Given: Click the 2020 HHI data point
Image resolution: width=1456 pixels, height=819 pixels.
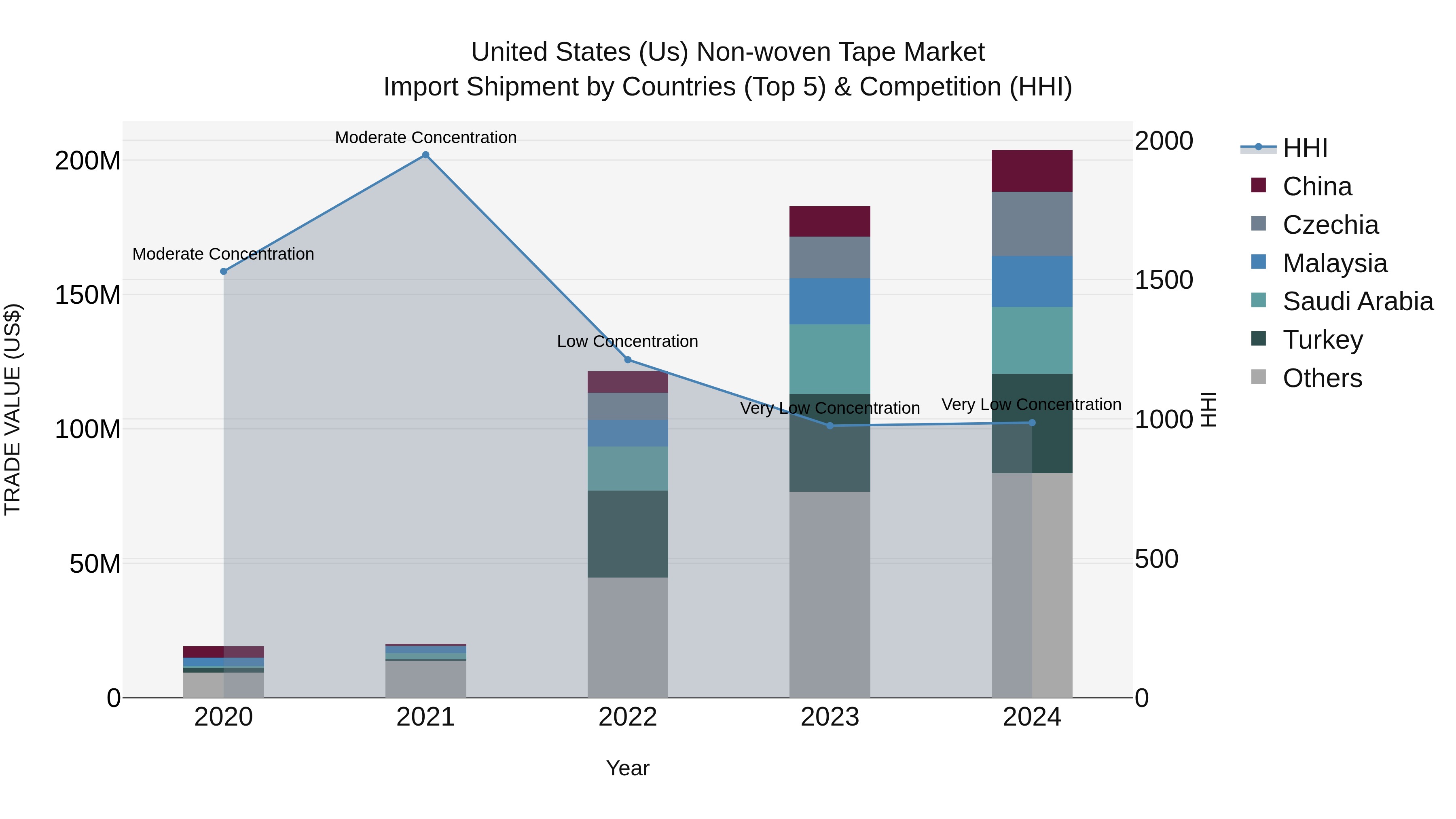Looking at the screenshot, I should tap(224, 271).
